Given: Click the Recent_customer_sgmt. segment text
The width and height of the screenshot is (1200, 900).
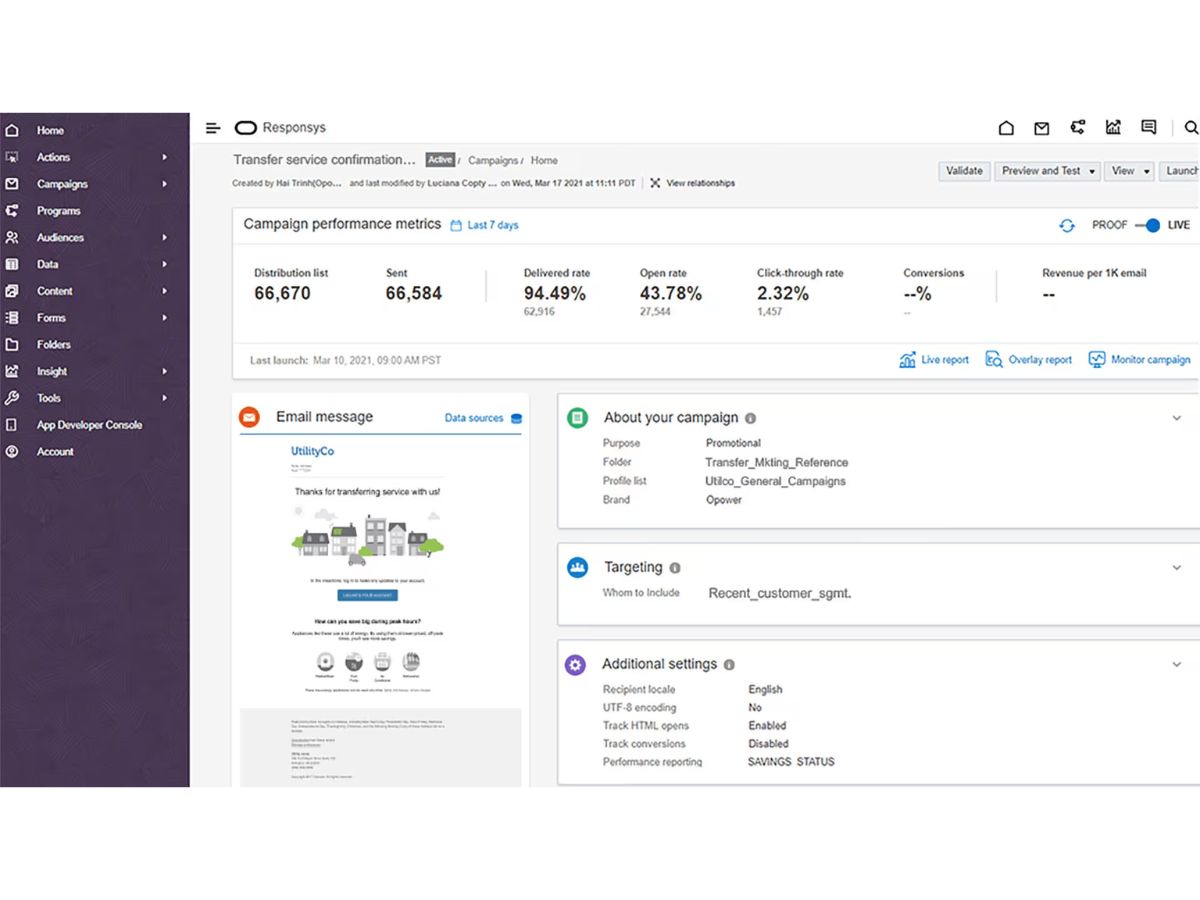Looking at the screenshot, I should point(780,593).
